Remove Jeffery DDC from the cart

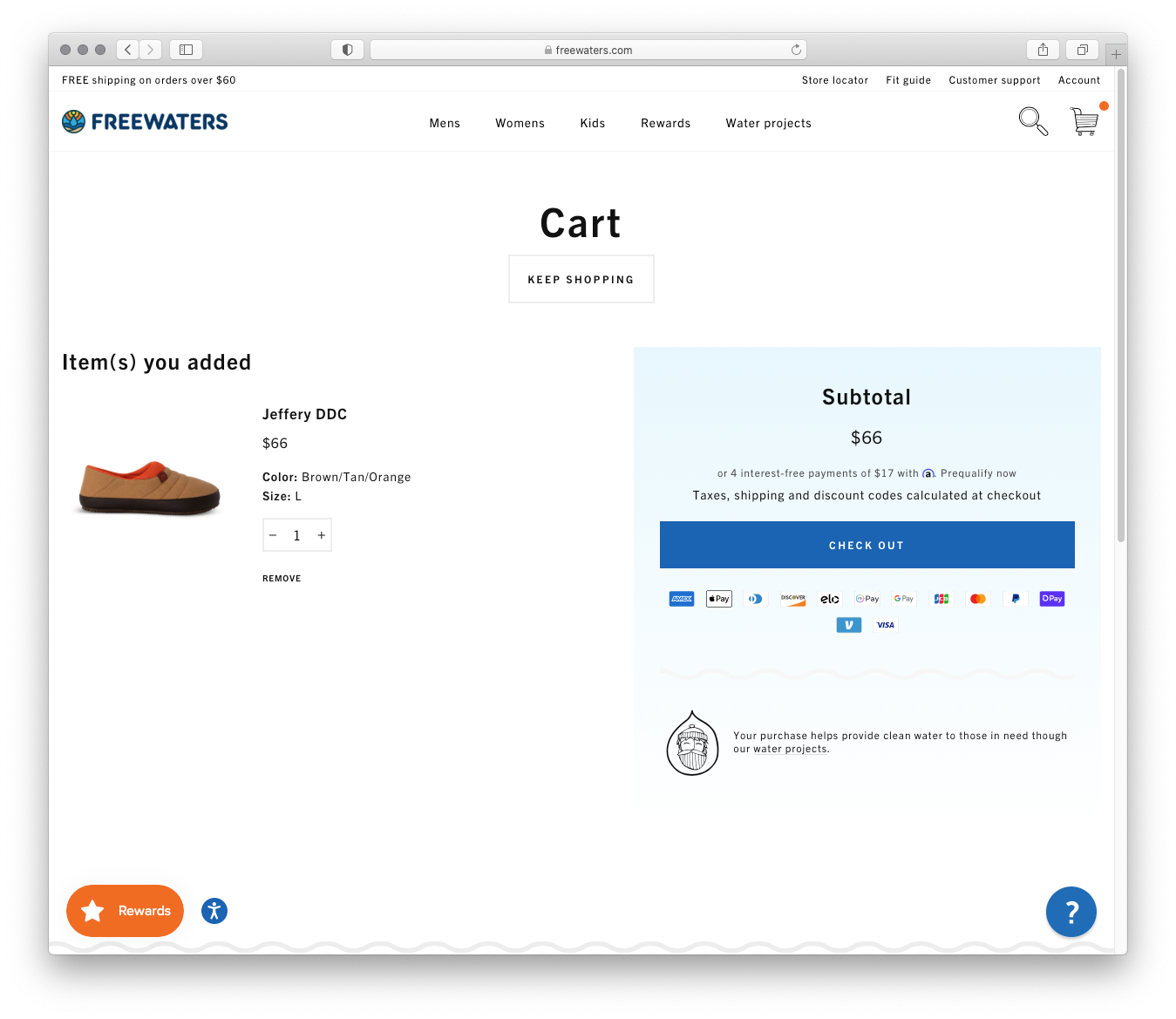[282, 578]
